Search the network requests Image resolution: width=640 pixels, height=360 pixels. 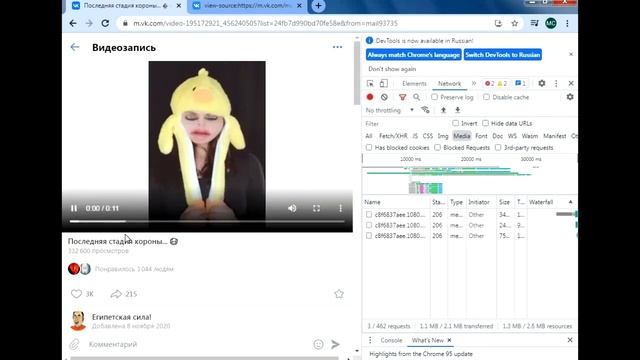click(416, 97)
